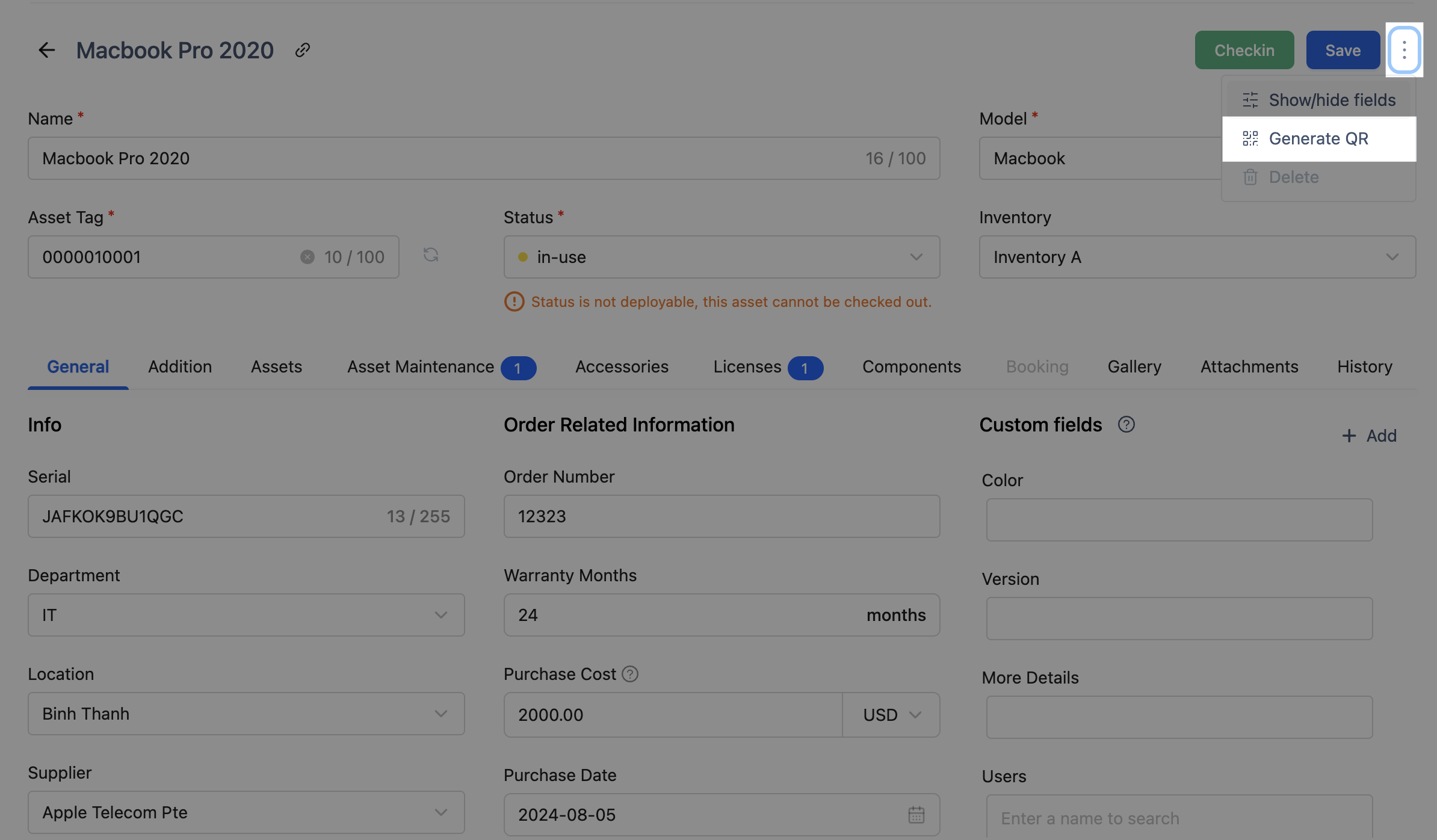Open the History tab
The width and height of the screenshot is (1437, 840).
tap(1364, 367)
